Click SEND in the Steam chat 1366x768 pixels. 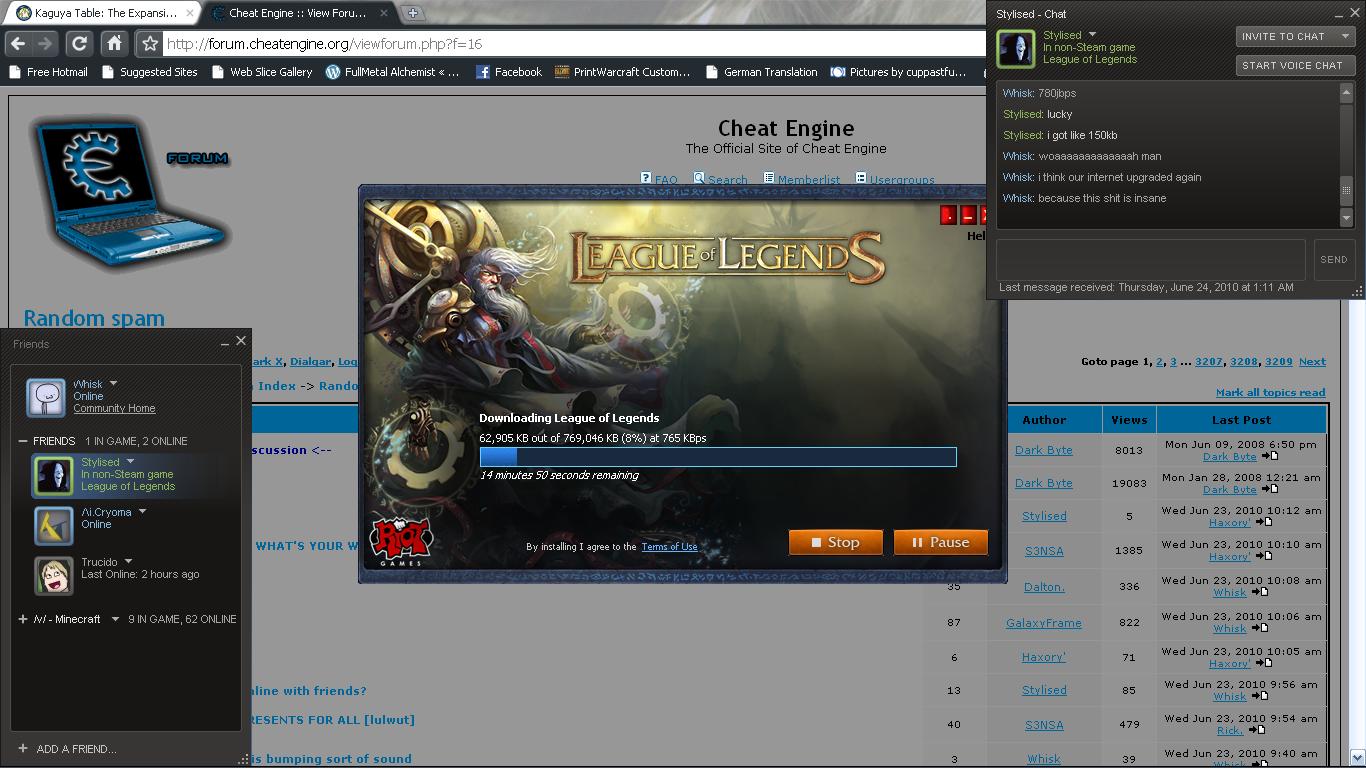[x=1334, y=260]
